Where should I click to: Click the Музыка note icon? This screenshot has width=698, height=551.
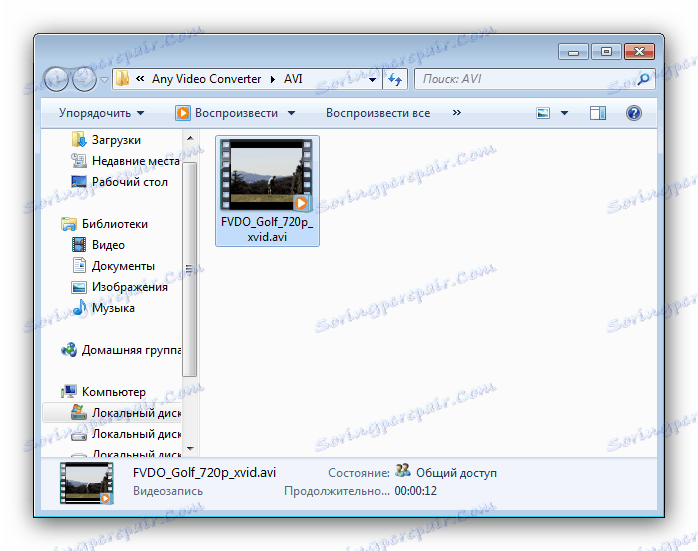click(80, 307)
